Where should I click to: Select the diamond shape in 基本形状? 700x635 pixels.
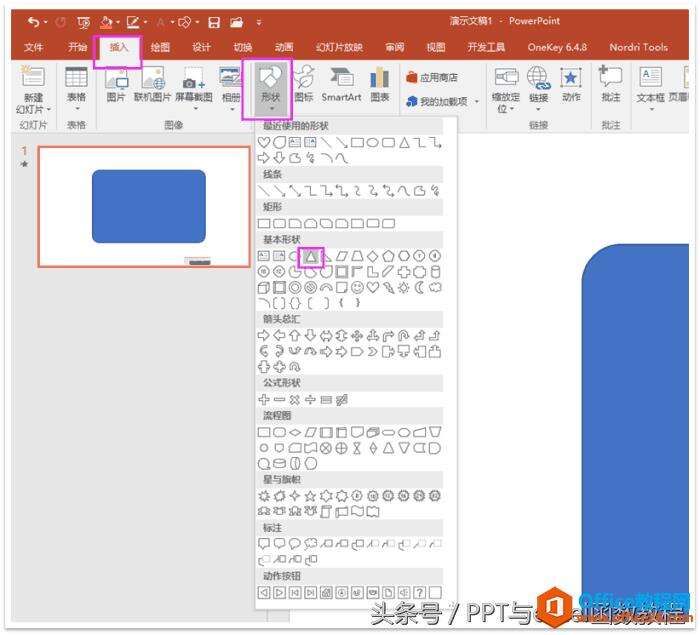tap(372, 256)
